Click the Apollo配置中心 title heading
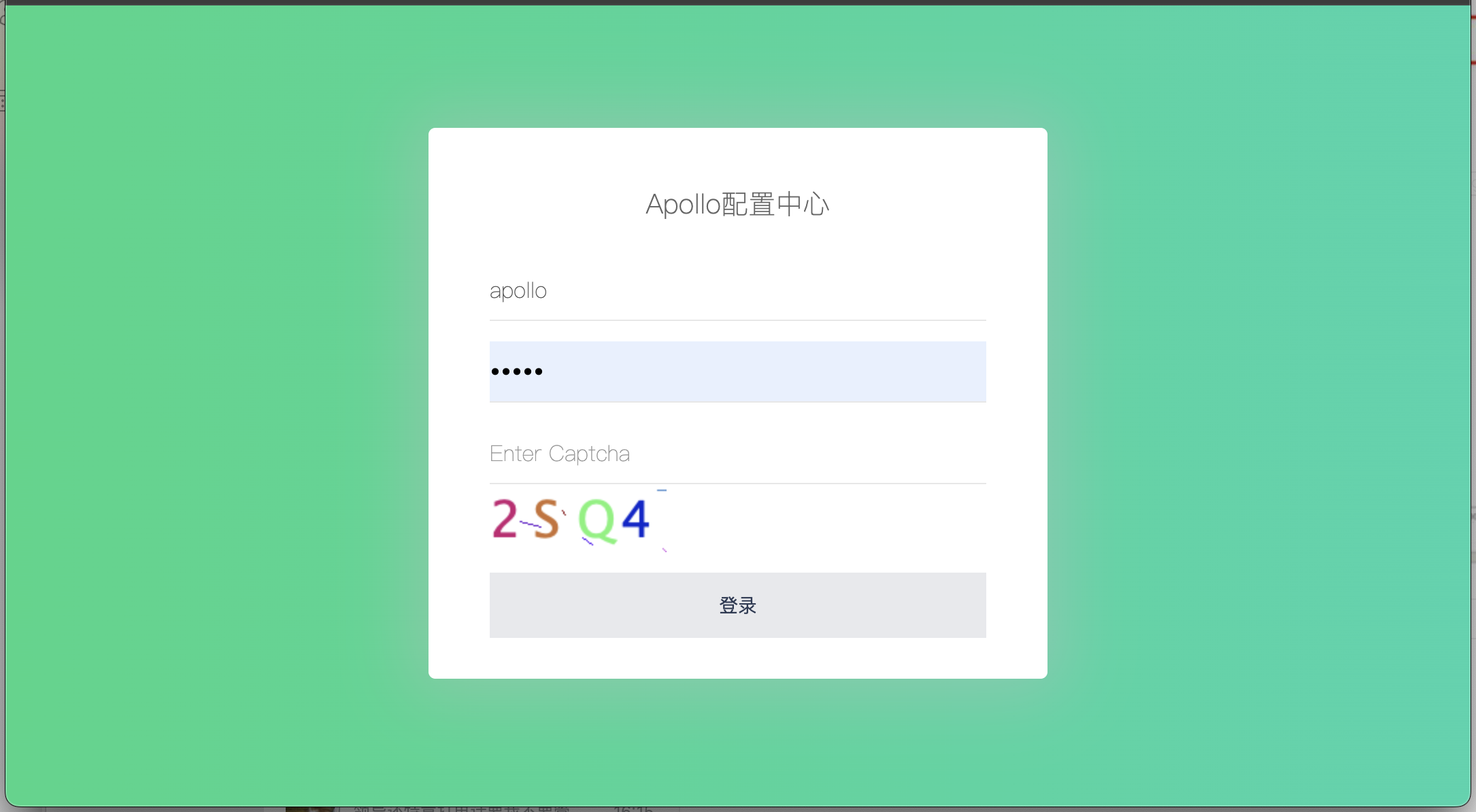The width and height of the screenshot is (1476, 812). click(737, 204)
